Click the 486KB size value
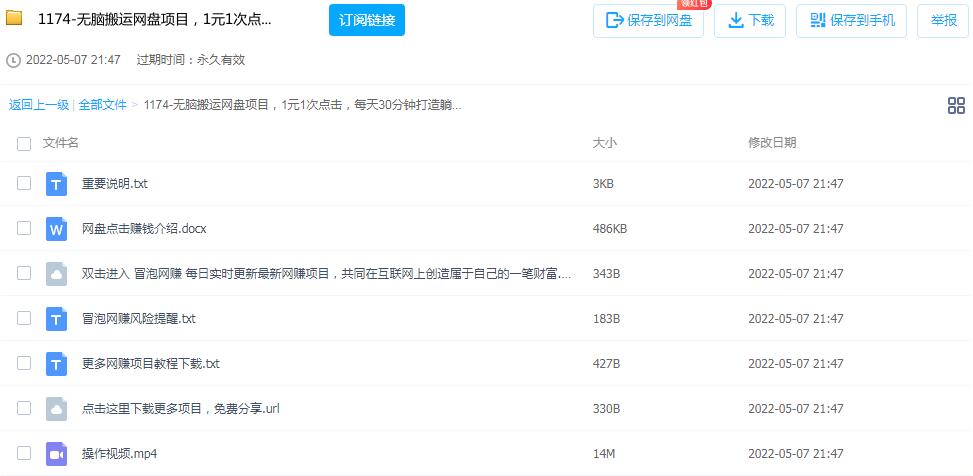The image size is (973, 476). click(610, 229)
